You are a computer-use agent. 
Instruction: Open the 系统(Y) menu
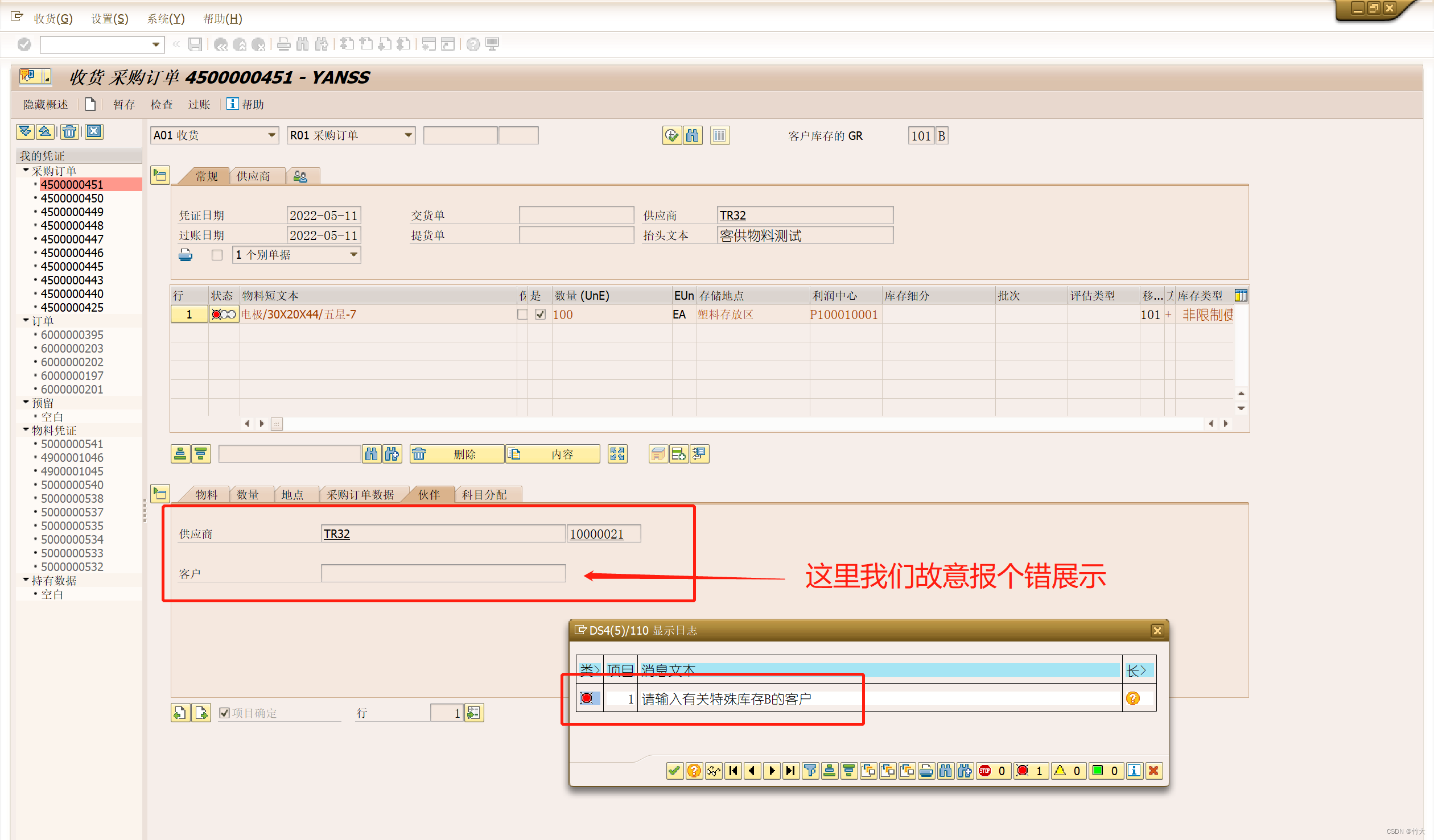(x=166, y=19)
